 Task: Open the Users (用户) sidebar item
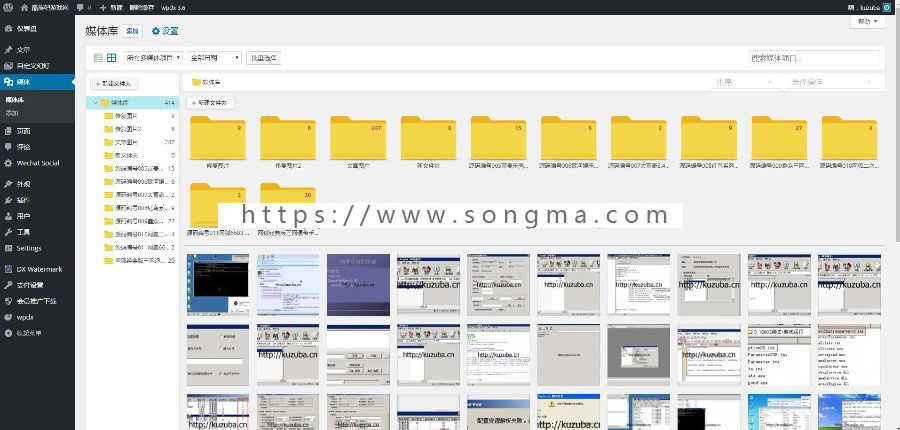(37, 216)
